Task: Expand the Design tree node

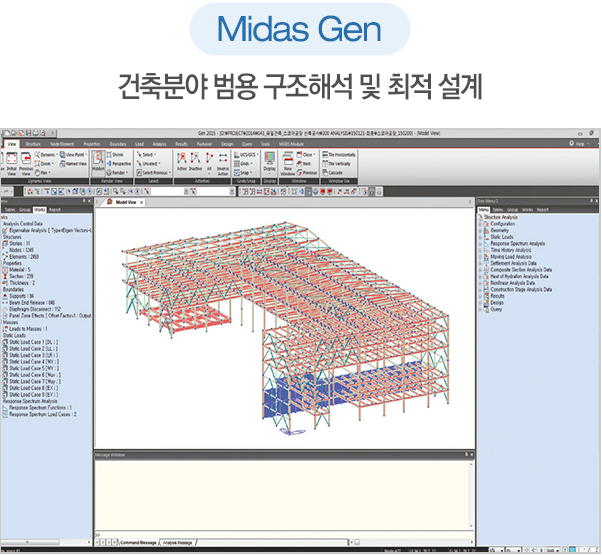Action: tap(480, 303)
